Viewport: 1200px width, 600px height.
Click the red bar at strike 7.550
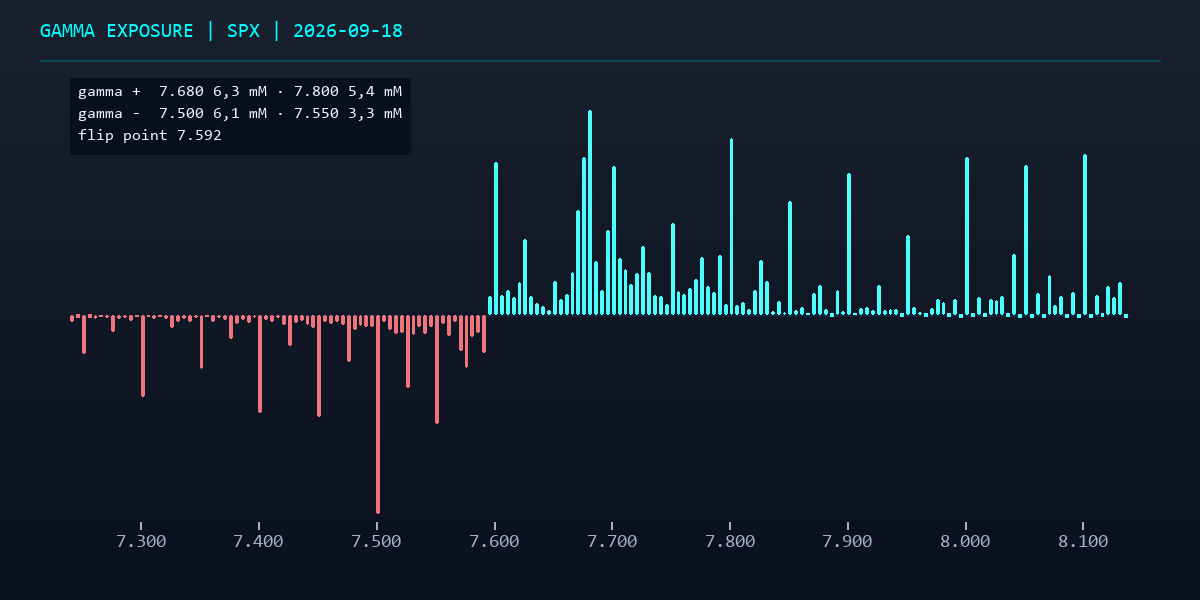(x=437, y=370)
